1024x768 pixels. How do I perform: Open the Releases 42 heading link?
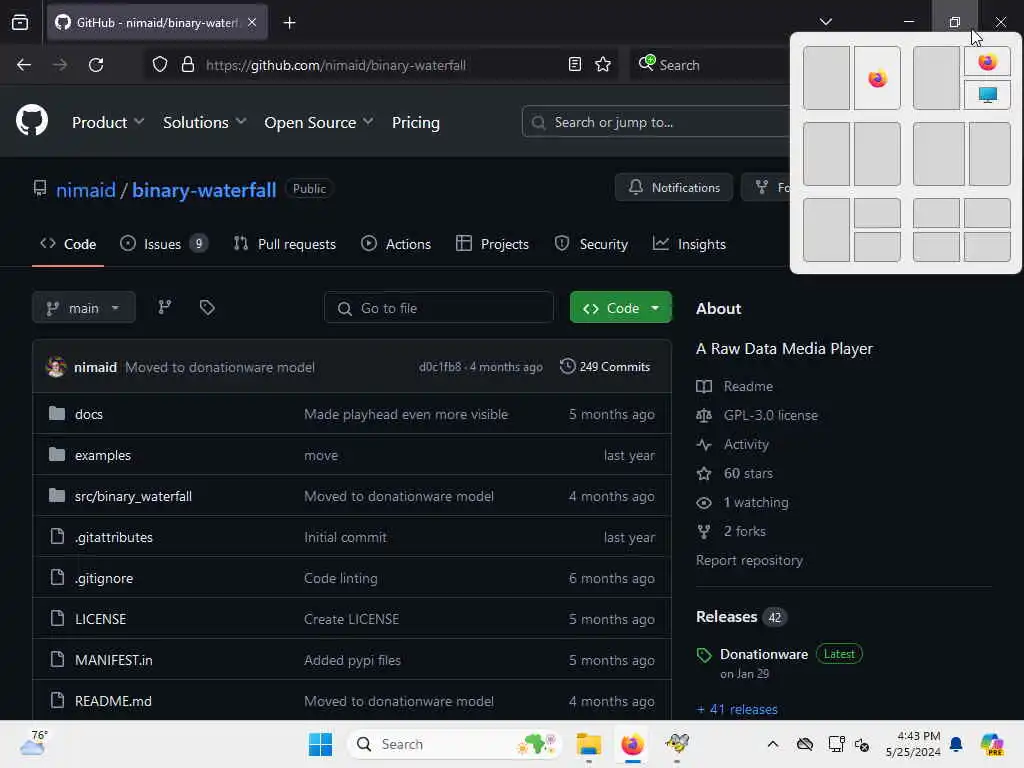click(x=741, y=616)
